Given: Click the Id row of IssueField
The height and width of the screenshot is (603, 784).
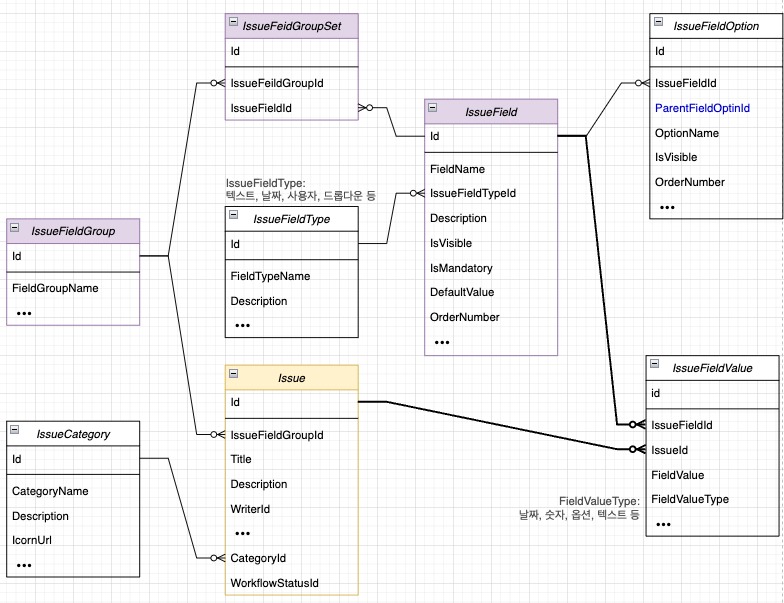Looking at the screenshot, I should (x=491, y=136).
